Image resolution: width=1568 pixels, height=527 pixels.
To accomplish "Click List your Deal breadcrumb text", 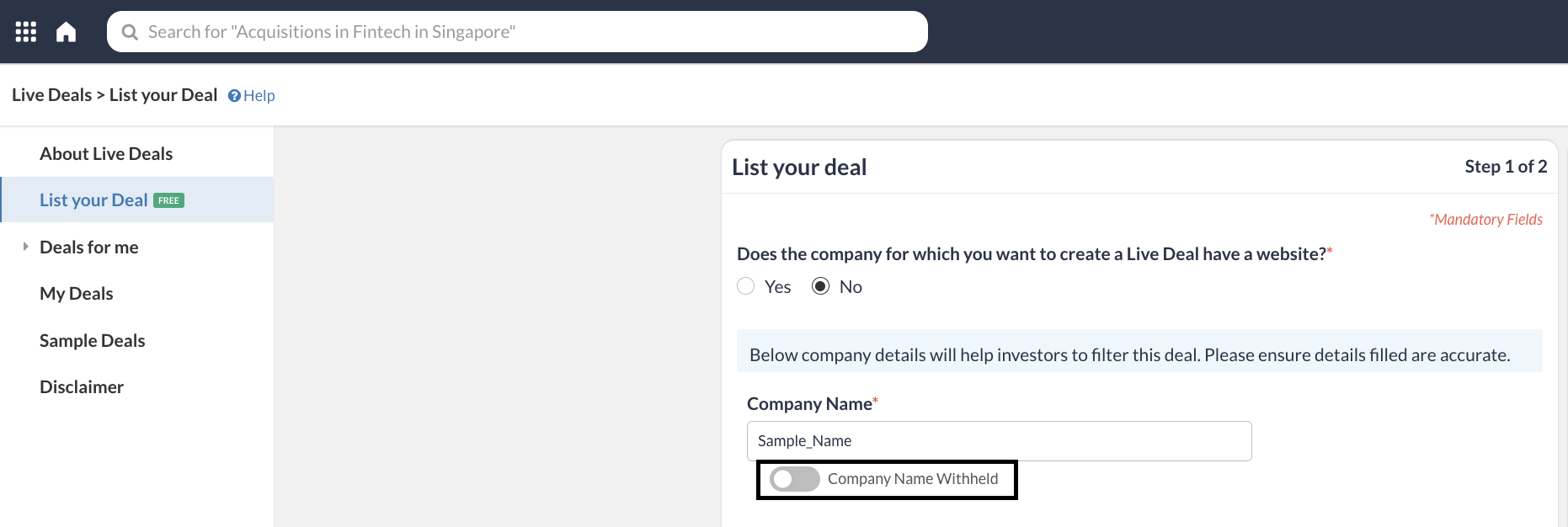I will tap(163, 95).
